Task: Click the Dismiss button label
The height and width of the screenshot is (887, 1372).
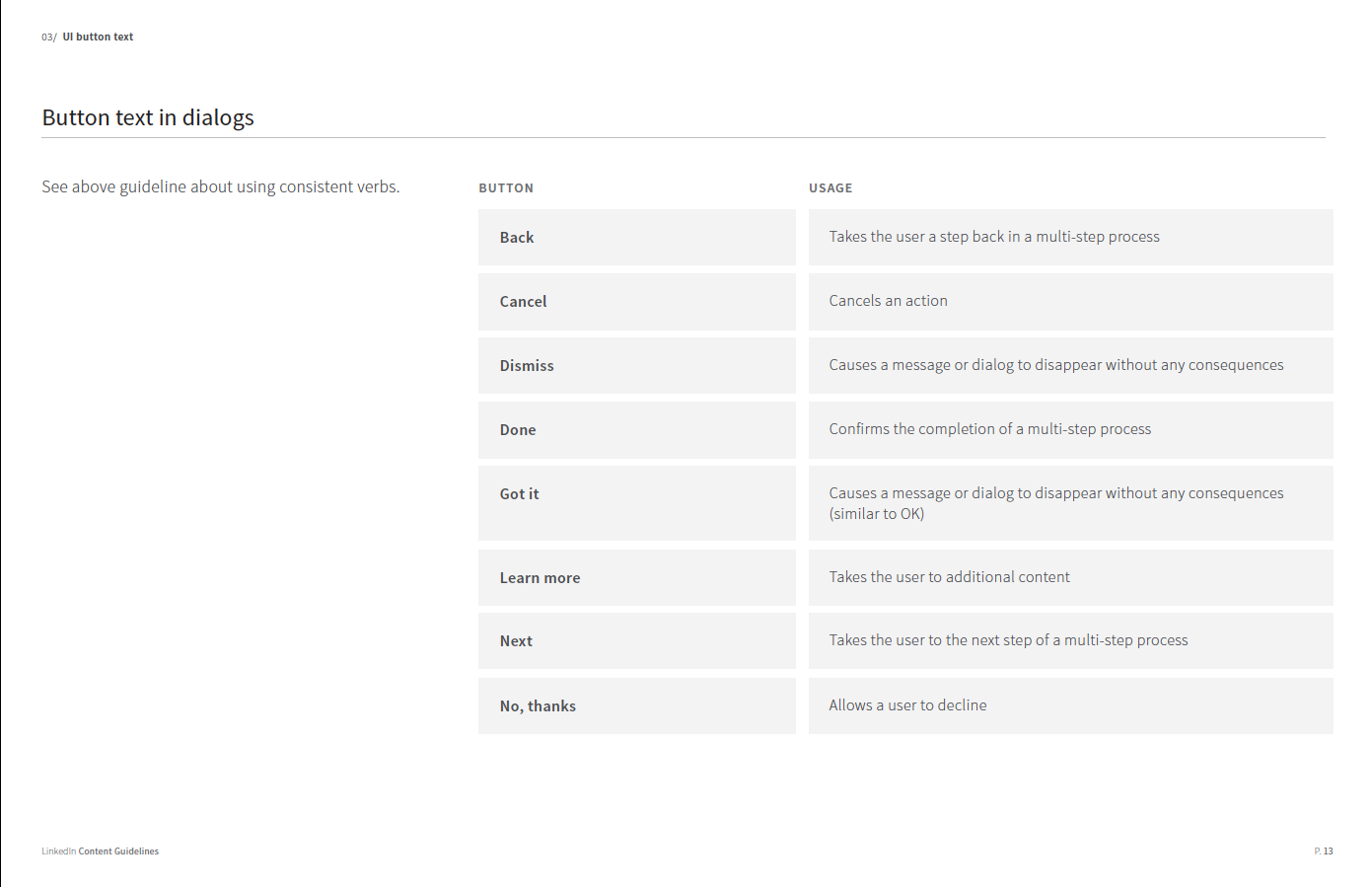Action: [527, 366]
